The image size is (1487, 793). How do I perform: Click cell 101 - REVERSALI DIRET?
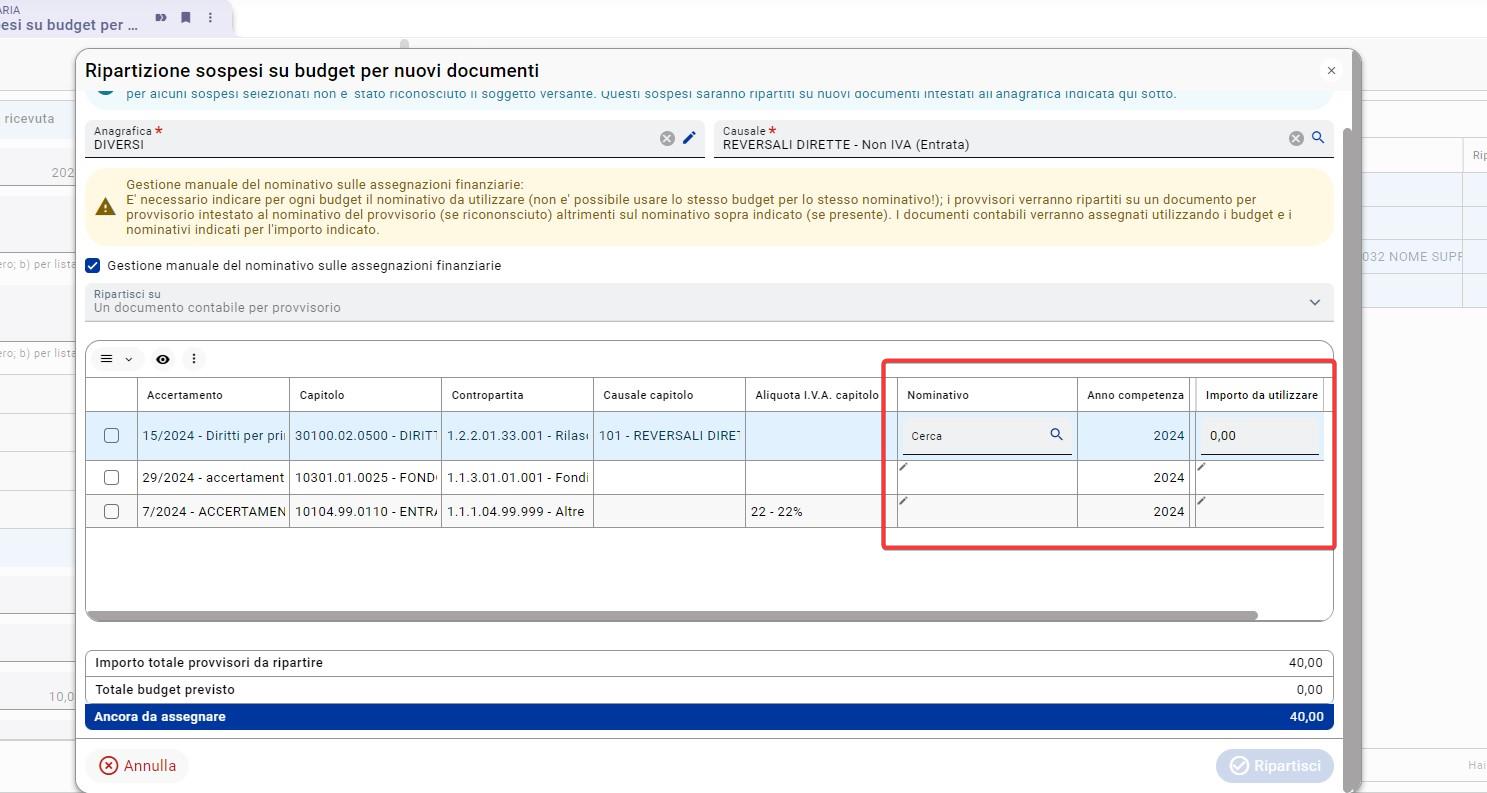pos(669,436)
